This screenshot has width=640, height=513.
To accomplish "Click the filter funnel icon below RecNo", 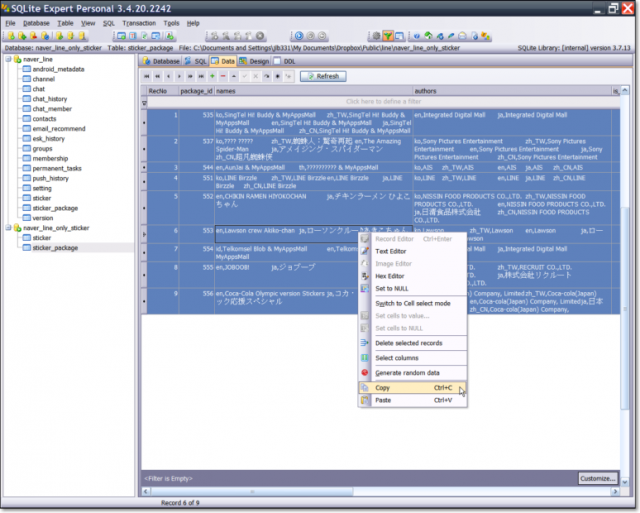I will [144, 103].
